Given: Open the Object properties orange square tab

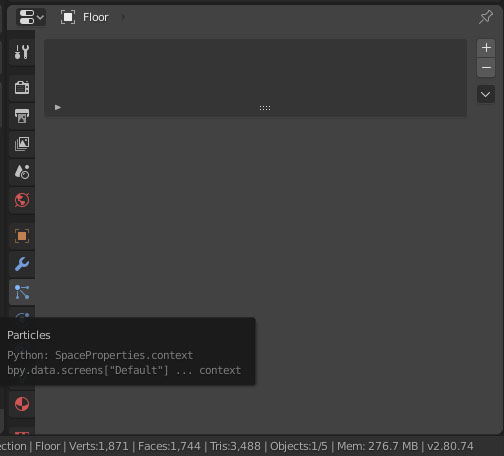Looking at the screenshot, I should 22,236.
